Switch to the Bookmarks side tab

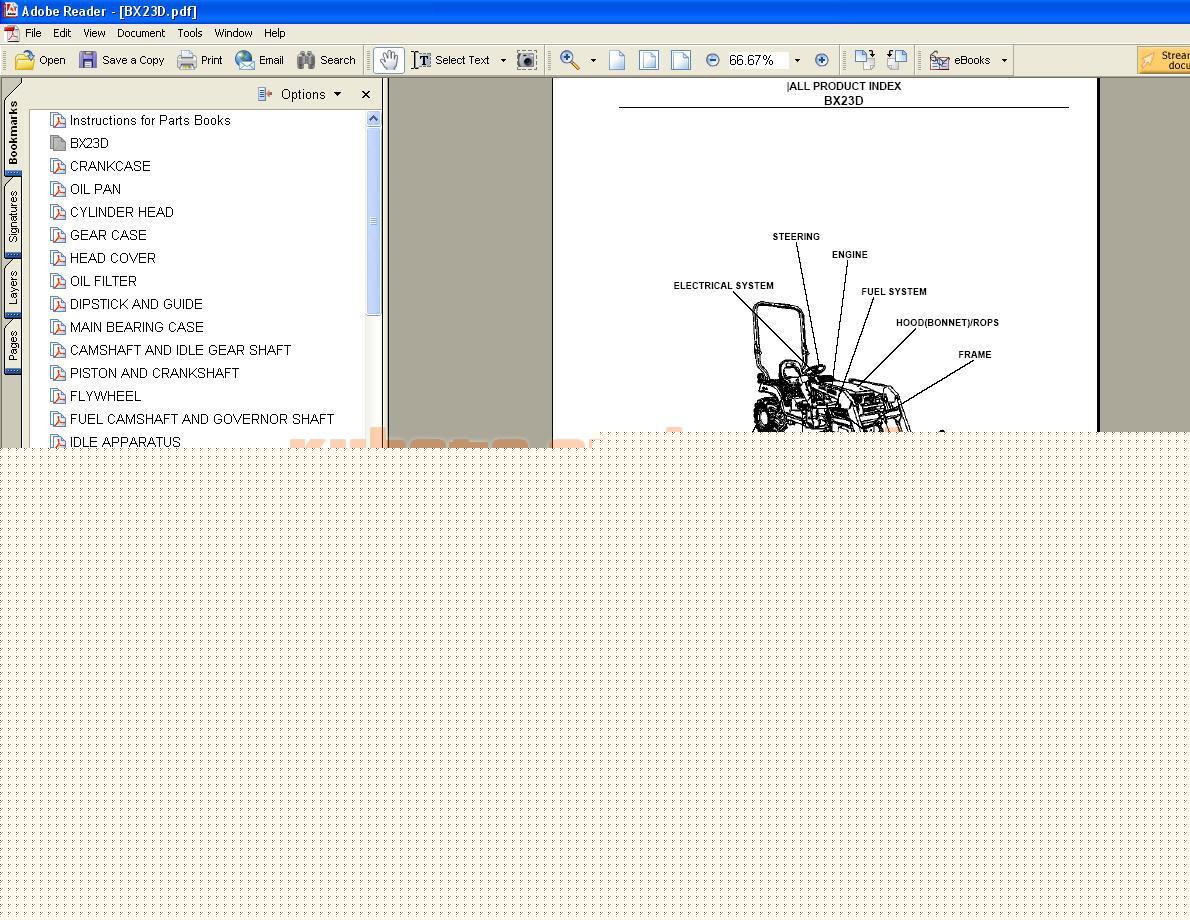point(13,133)
